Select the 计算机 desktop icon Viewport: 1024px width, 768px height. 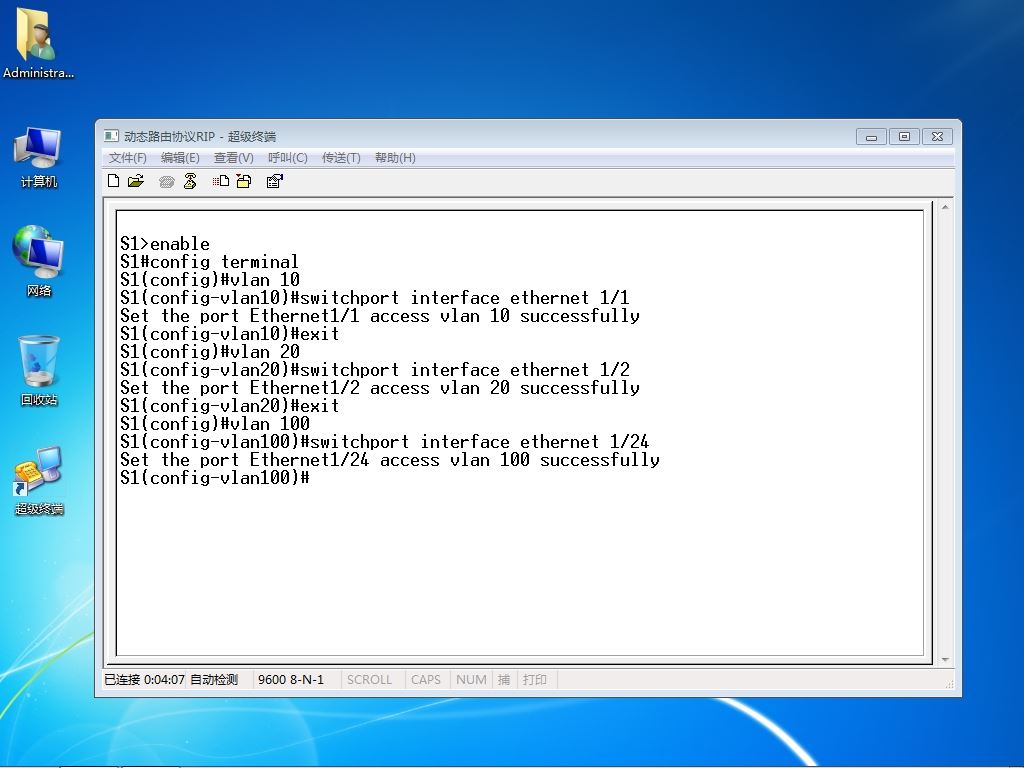pos(39,157)
